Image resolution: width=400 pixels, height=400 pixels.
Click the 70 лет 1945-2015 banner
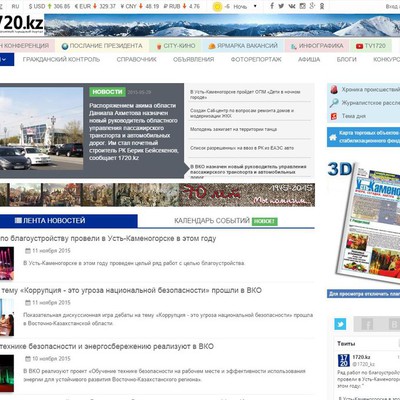click(157, 195)
